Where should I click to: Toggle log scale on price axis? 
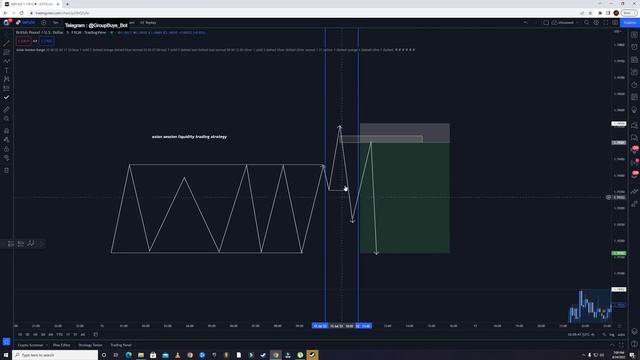612,335
